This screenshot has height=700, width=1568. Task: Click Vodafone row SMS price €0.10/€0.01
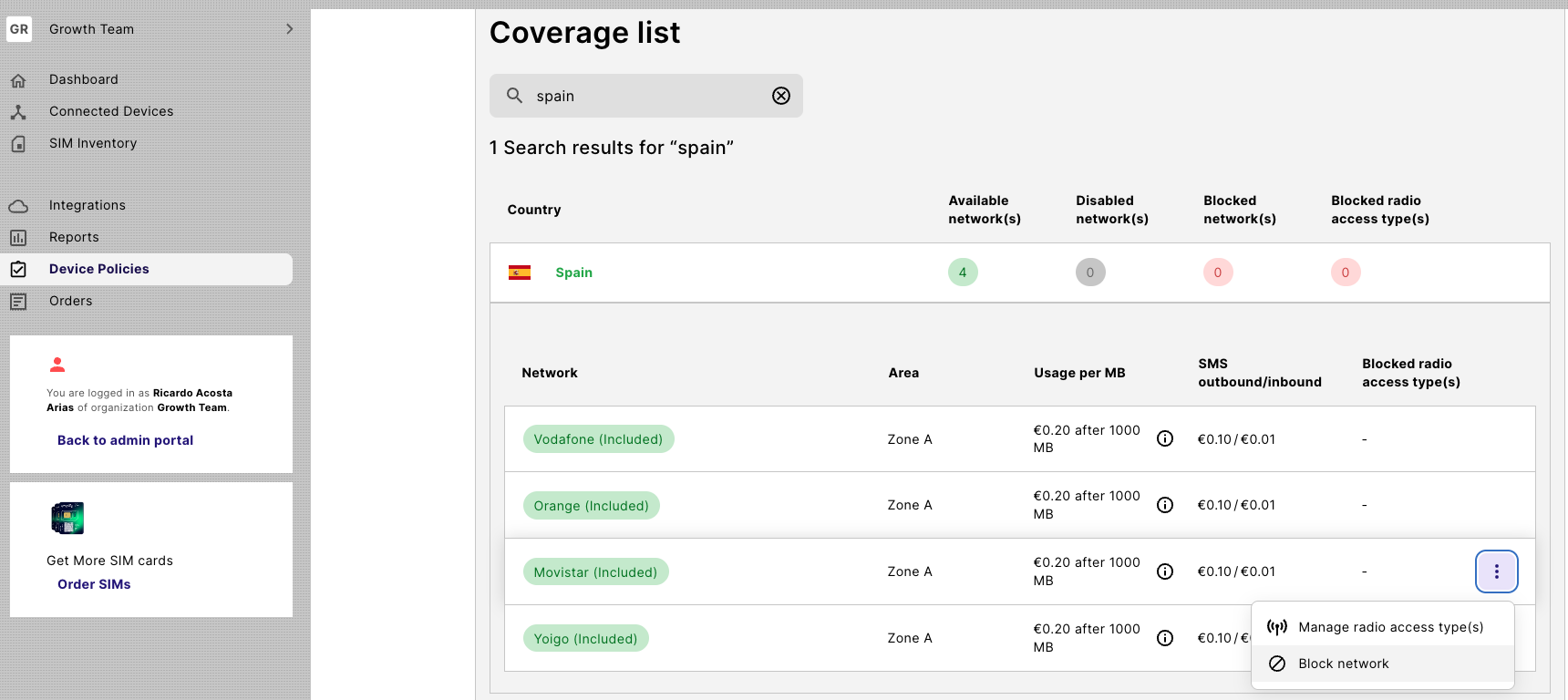(x=1236, y=439)
